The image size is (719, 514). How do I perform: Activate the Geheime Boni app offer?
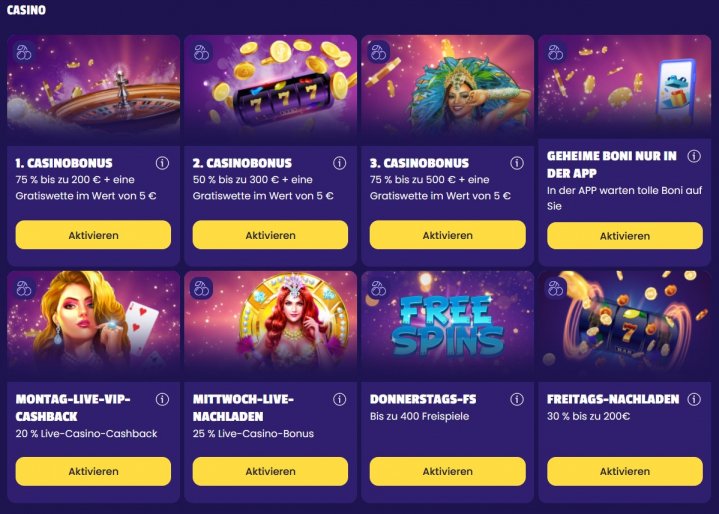pos(625,236)
